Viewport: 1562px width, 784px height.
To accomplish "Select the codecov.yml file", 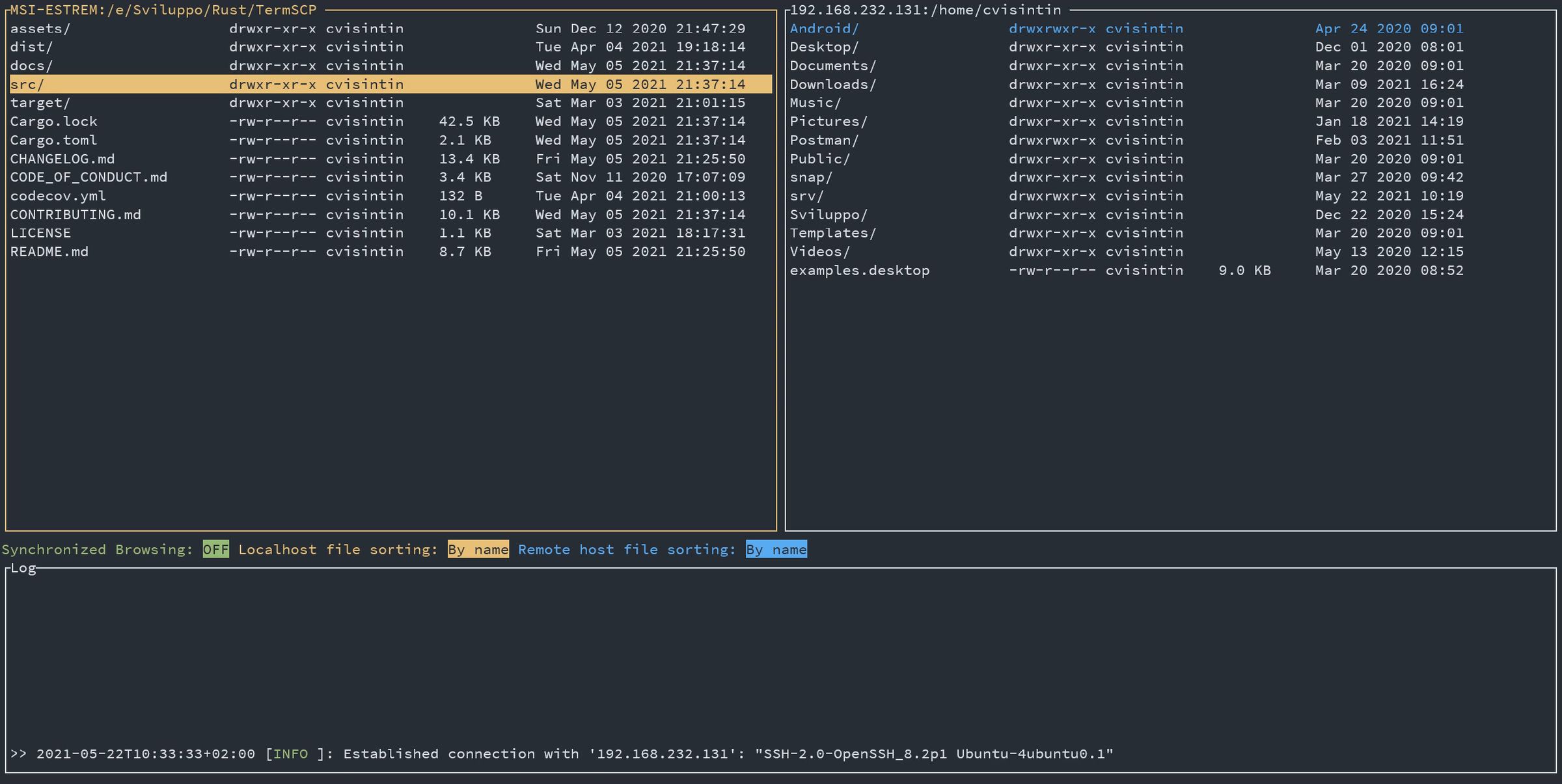I will 57,195.
